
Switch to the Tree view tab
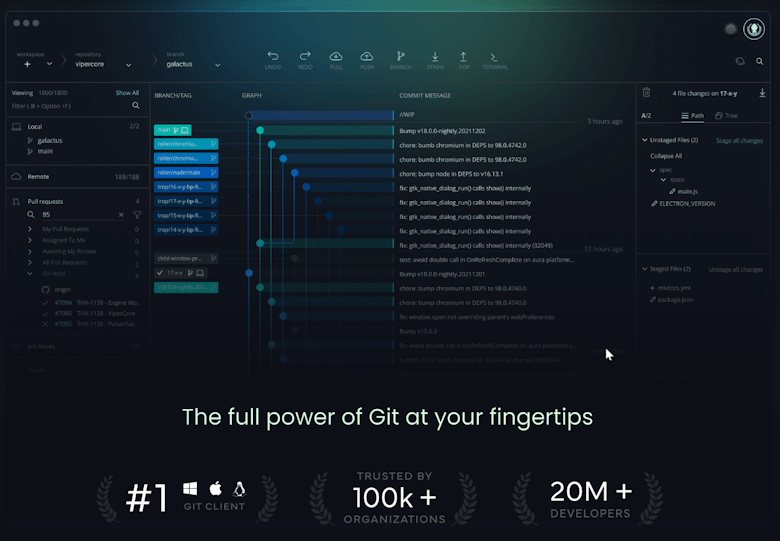[x=726, y=116]
